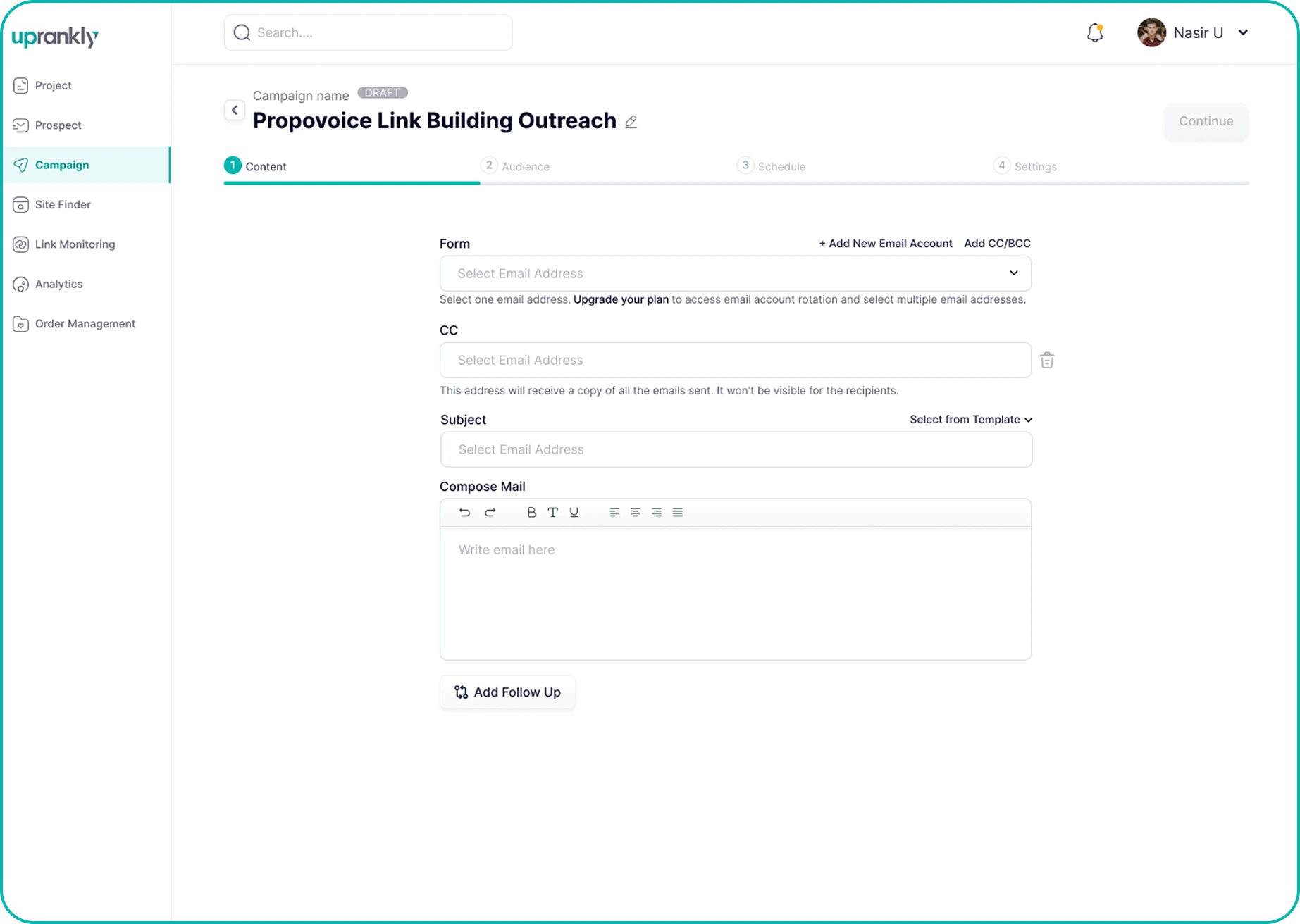Click Nasir U profile avatar
The width and height of the screenshot is (1300, 924).
(1151, 32)
